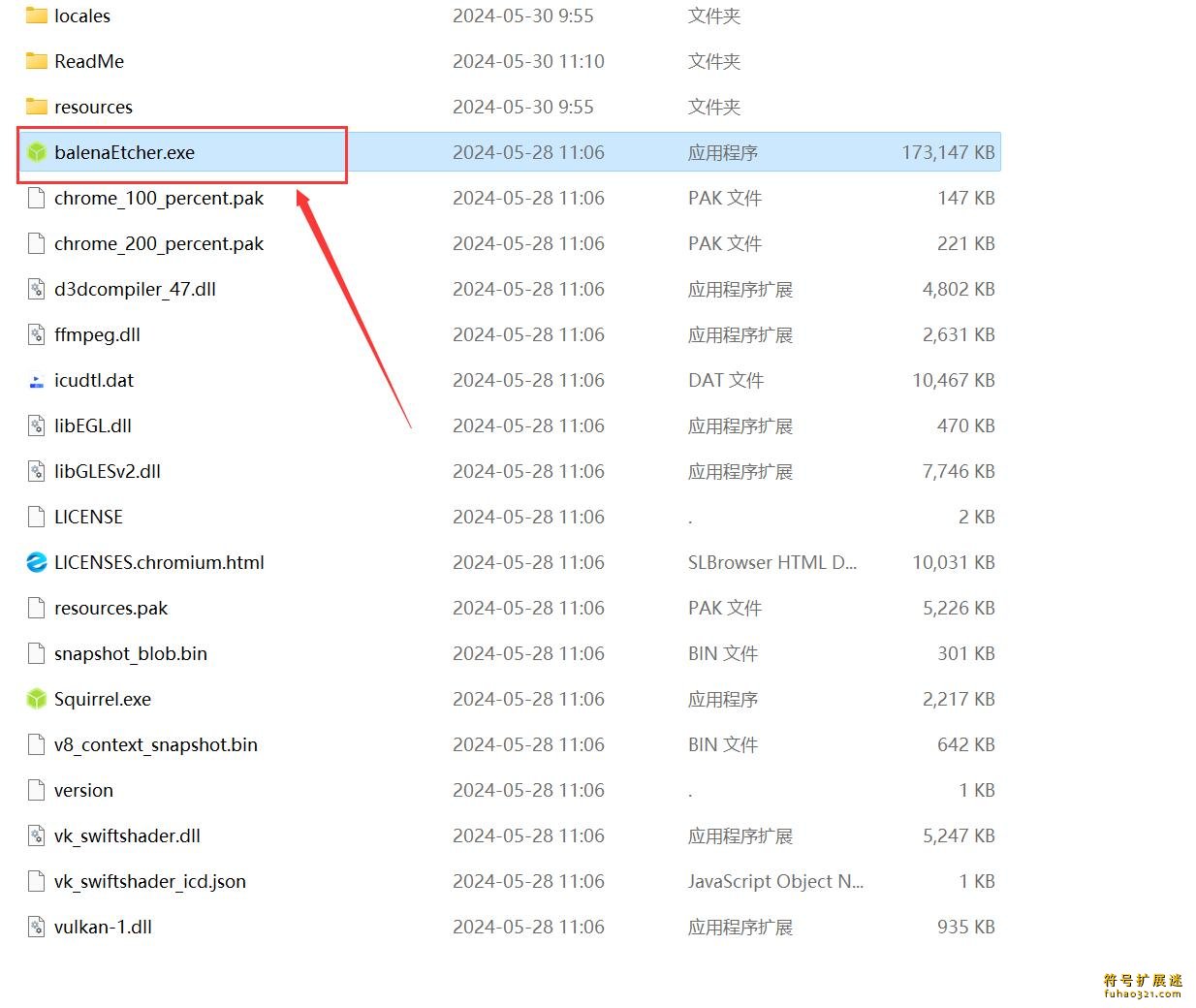Image resolution: width=1196 pixels, height=1008 pixels.
Task: Select the d3dcompiler_47.dll gear file icon
Action: click(x=37, y=289)
